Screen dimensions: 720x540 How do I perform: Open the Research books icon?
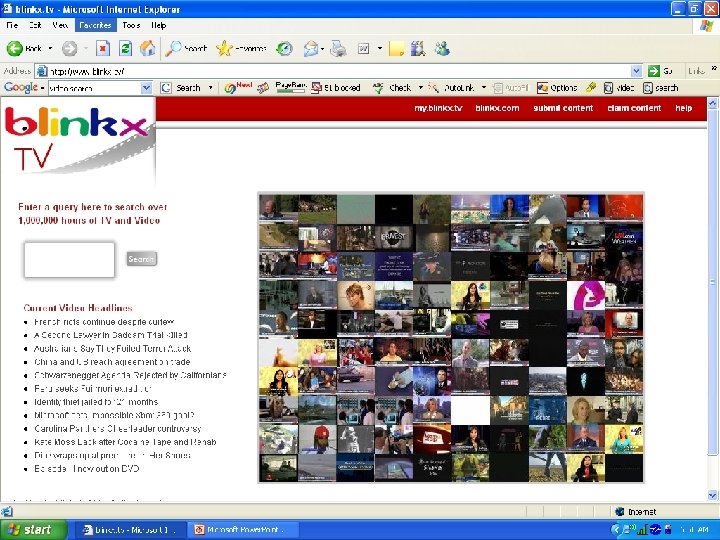point(418,48)
